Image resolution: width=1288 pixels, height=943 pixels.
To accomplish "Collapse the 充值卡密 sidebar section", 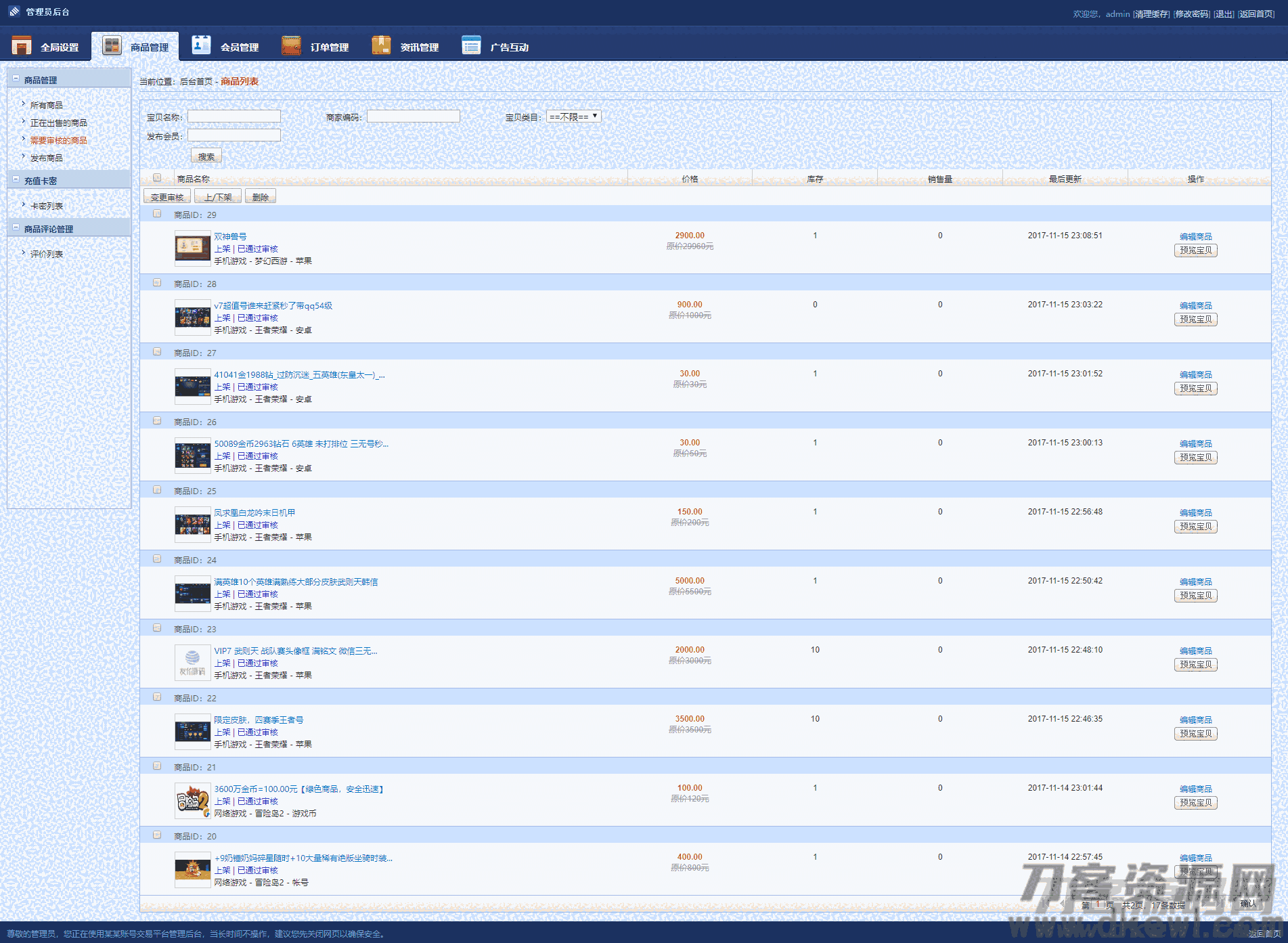I will [16, 180].
